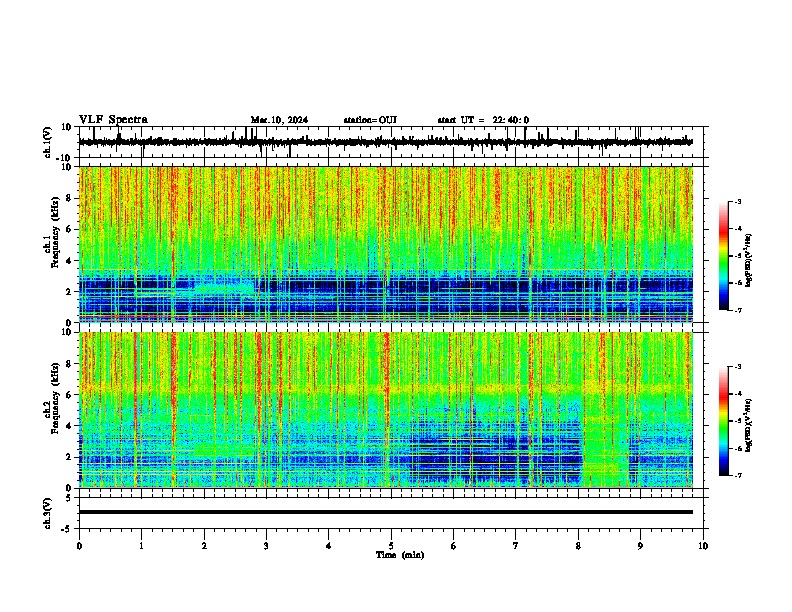The image size is (792, 612).
Task: Click the "2" kHz tick of ch.2 spectrogram
Action: 69,457
